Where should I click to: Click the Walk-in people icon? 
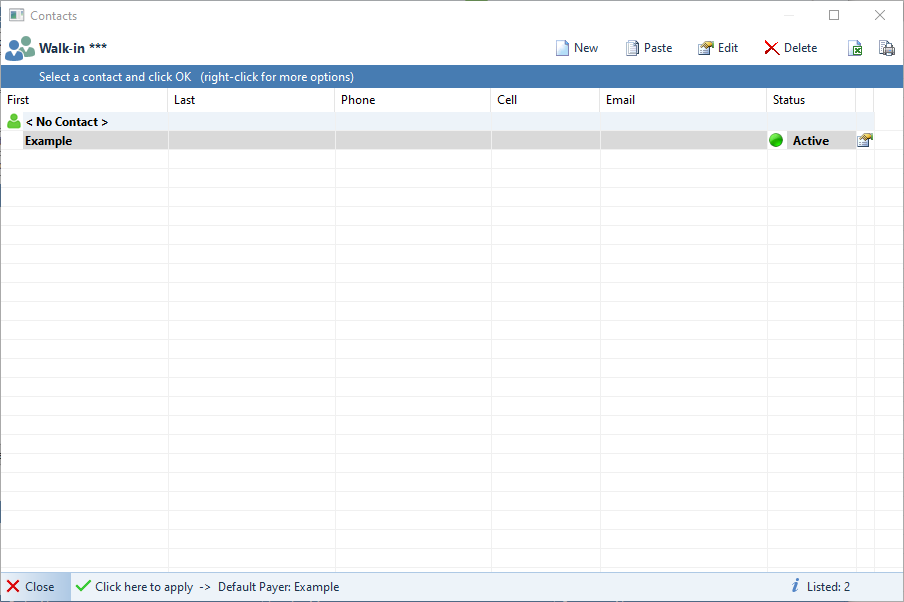click(x=20, y=48)
